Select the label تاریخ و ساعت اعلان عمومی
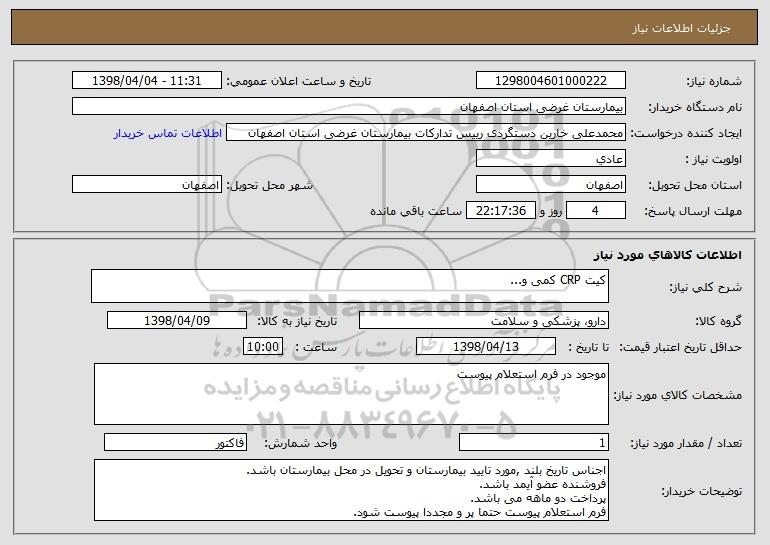The height and width of the screenshot is (545, 770). pos(299,81)
